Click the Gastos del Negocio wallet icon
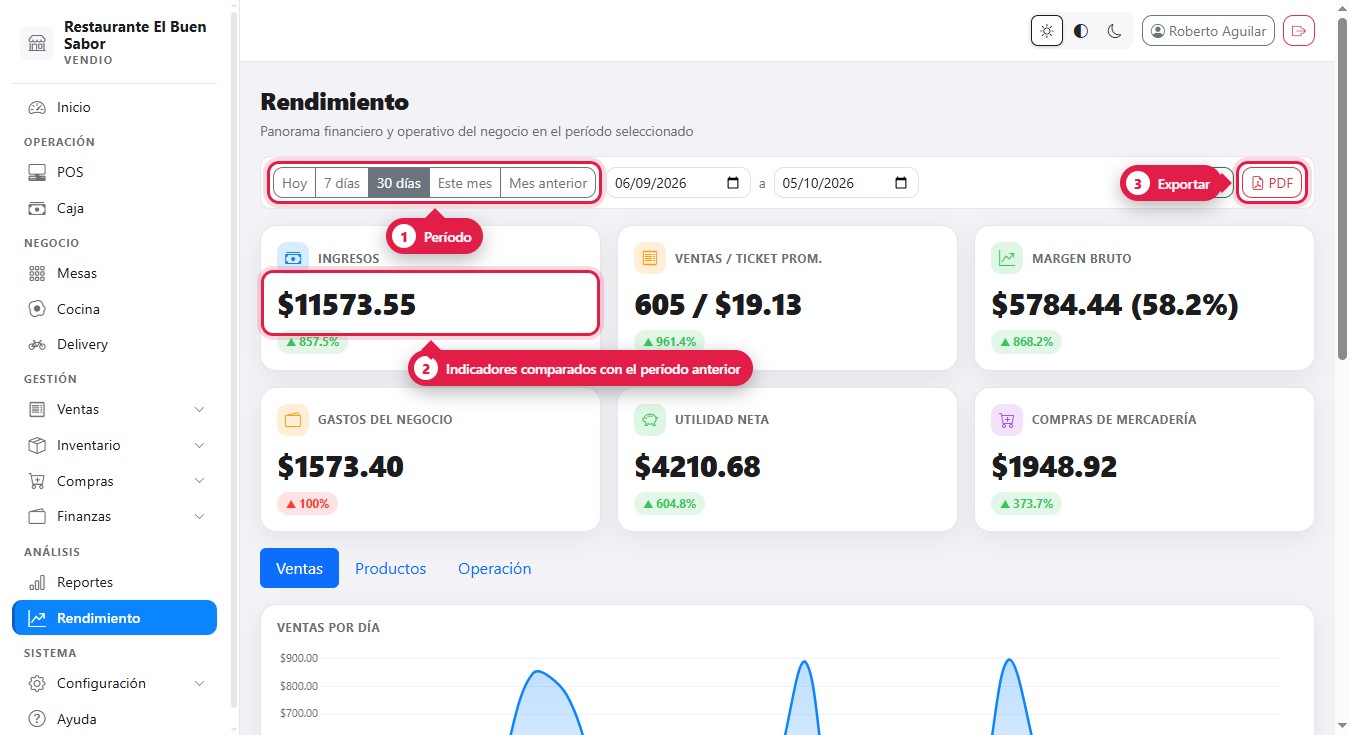This screenshot has height=735, width=1350. 293,420
